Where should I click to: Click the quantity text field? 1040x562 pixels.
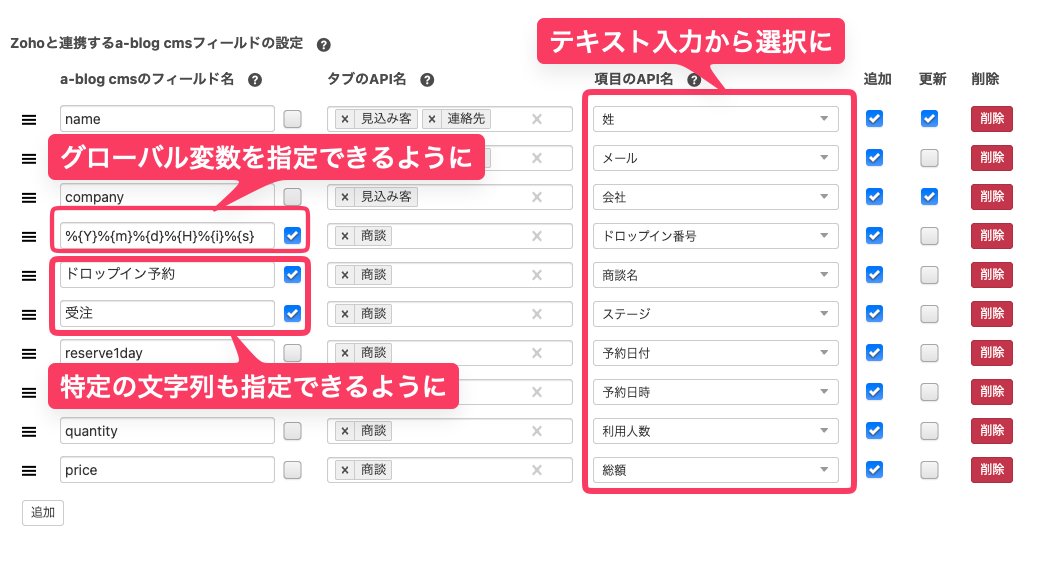click(x=167, y=431)
